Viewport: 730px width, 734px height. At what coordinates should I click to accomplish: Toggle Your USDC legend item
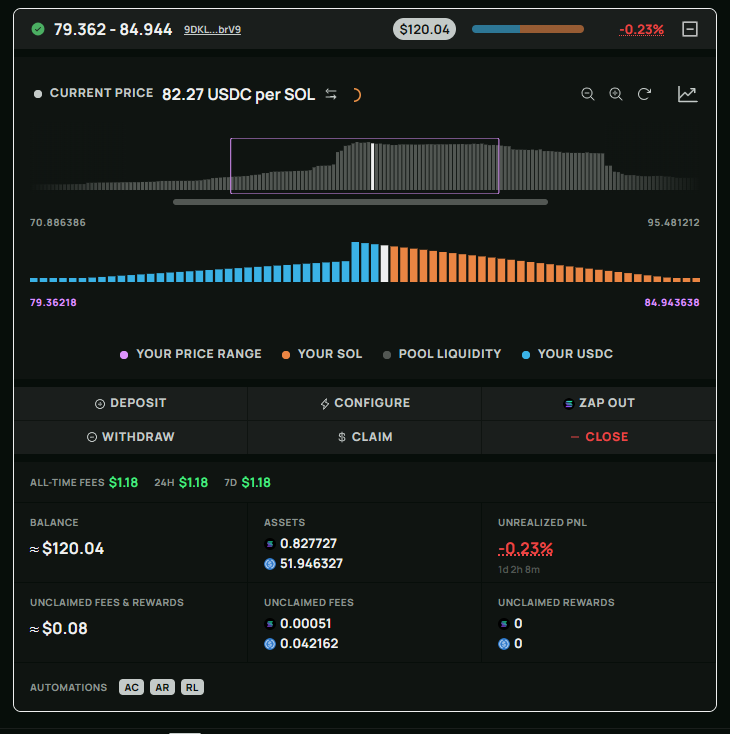(567, 354)
